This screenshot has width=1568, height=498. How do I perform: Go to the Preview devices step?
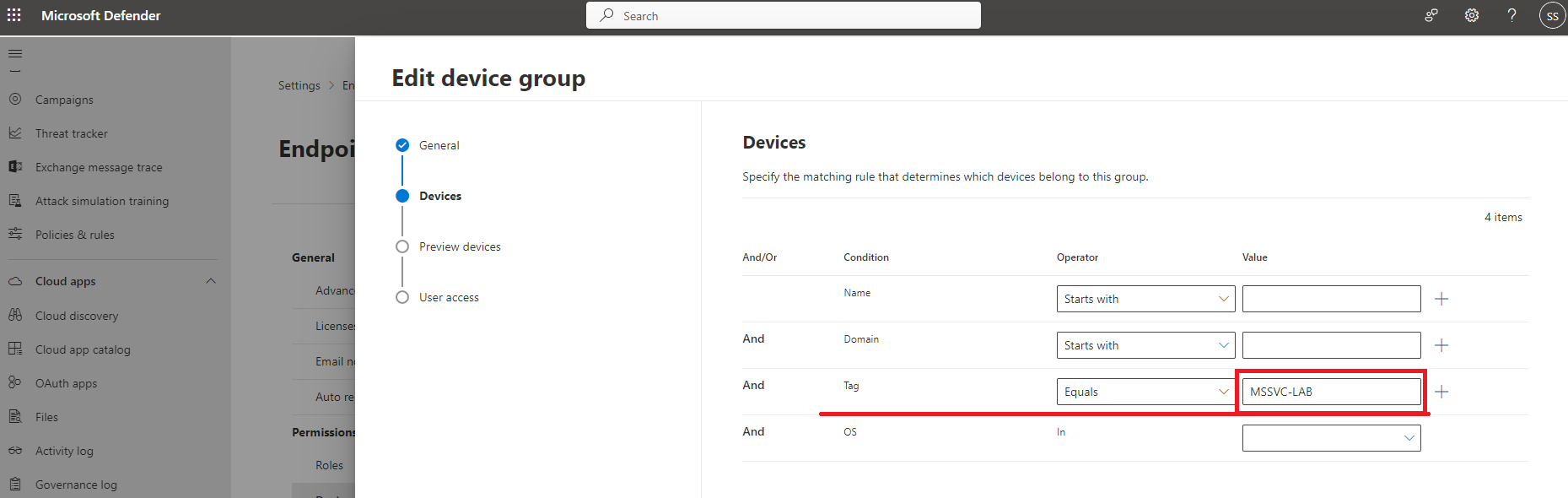click(x=460, y=246)
